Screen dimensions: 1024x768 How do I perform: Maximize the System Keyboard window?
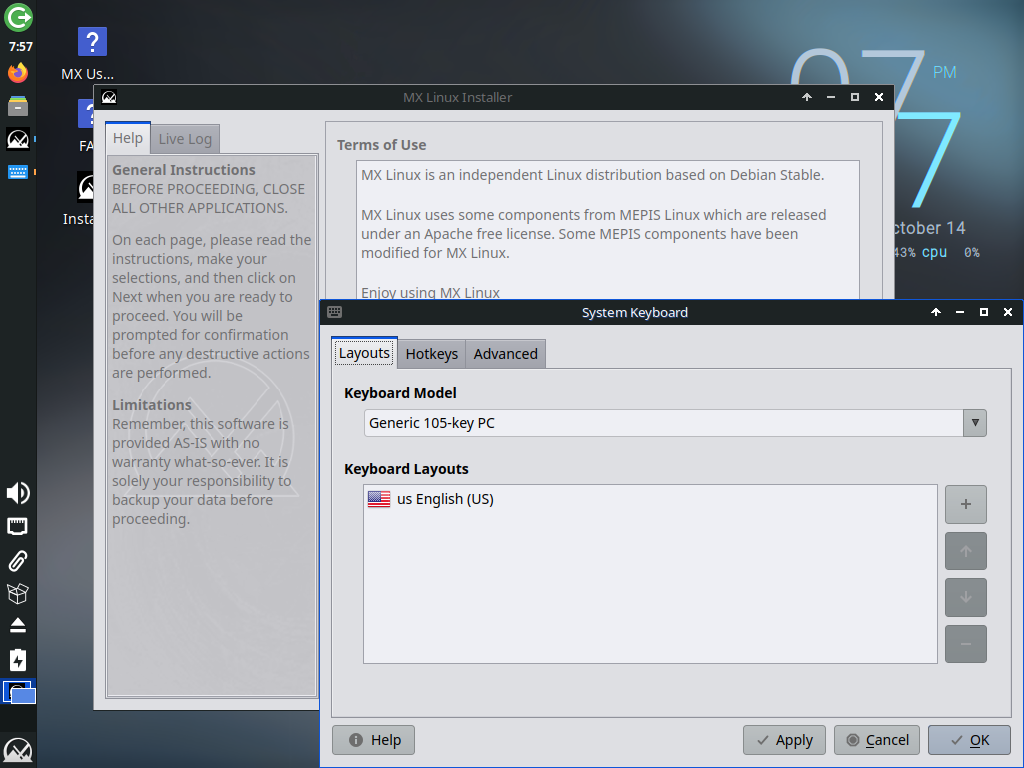click(984, 312)
